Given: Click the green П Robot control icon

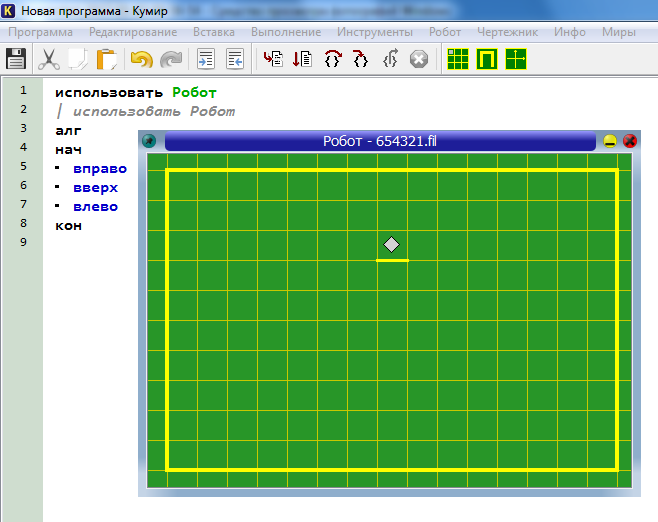Looking at the screenshot, I should pos(487,59).
